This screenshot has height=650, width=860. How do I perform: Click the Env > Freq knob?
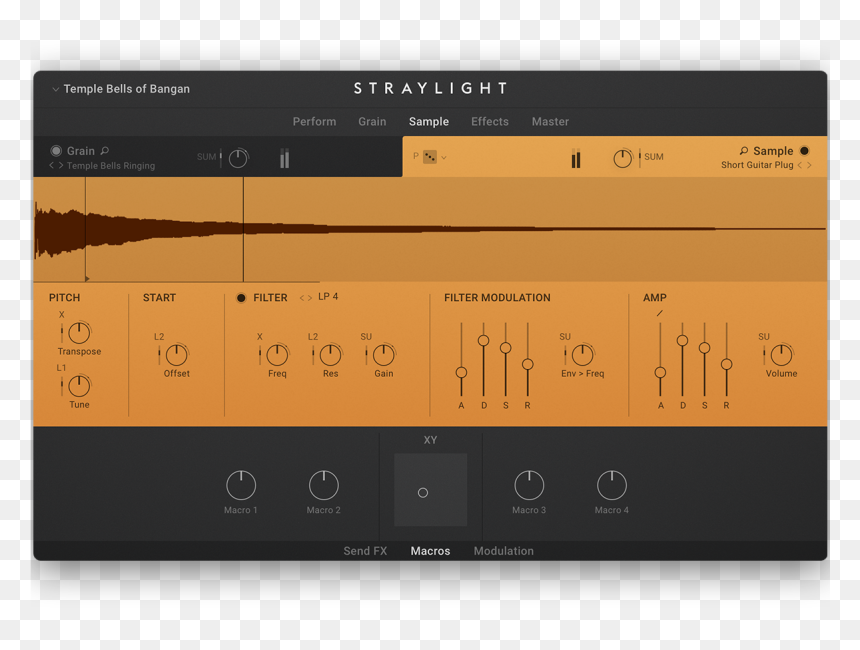(x=582, y=355)
